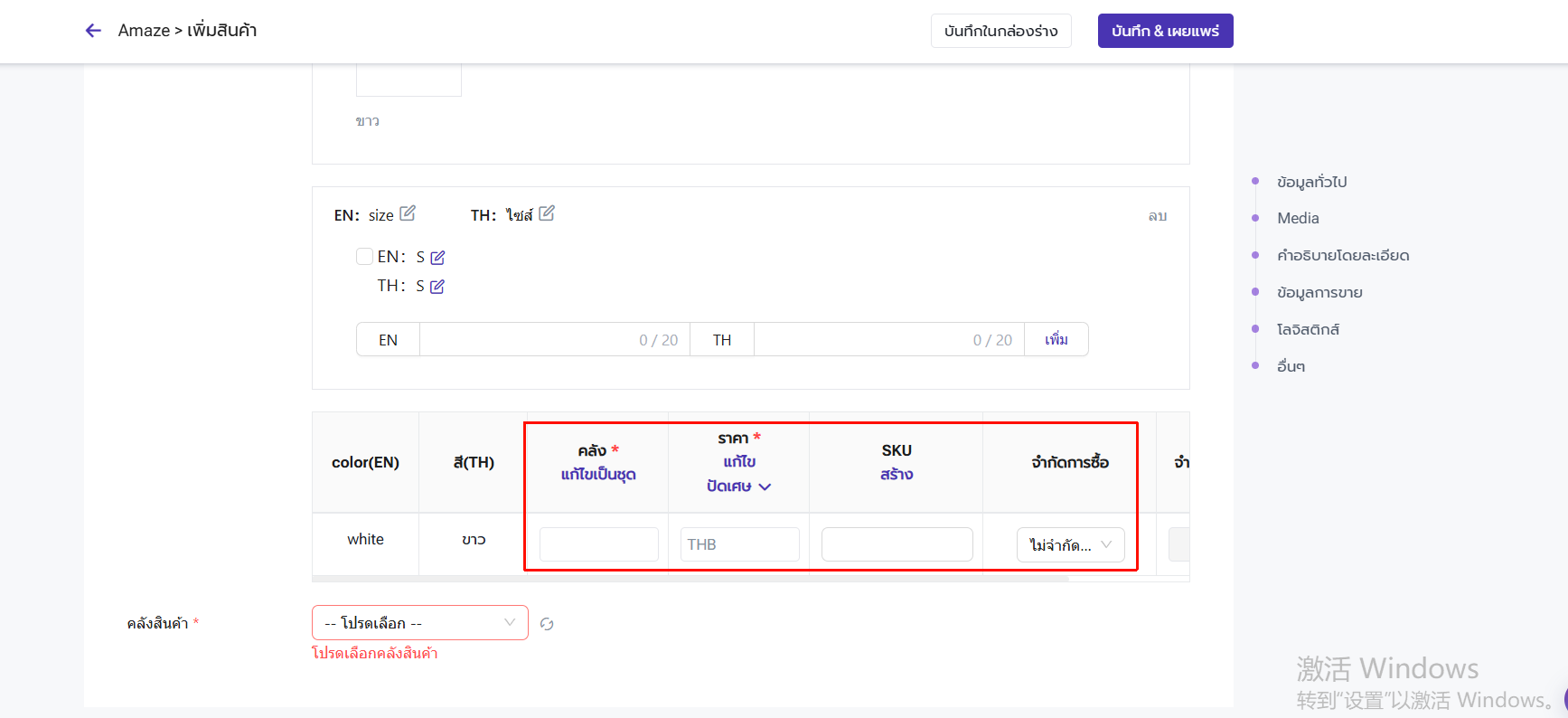Refresh the warehouse list icon
Screen dimensions: 1568x718
547,624
